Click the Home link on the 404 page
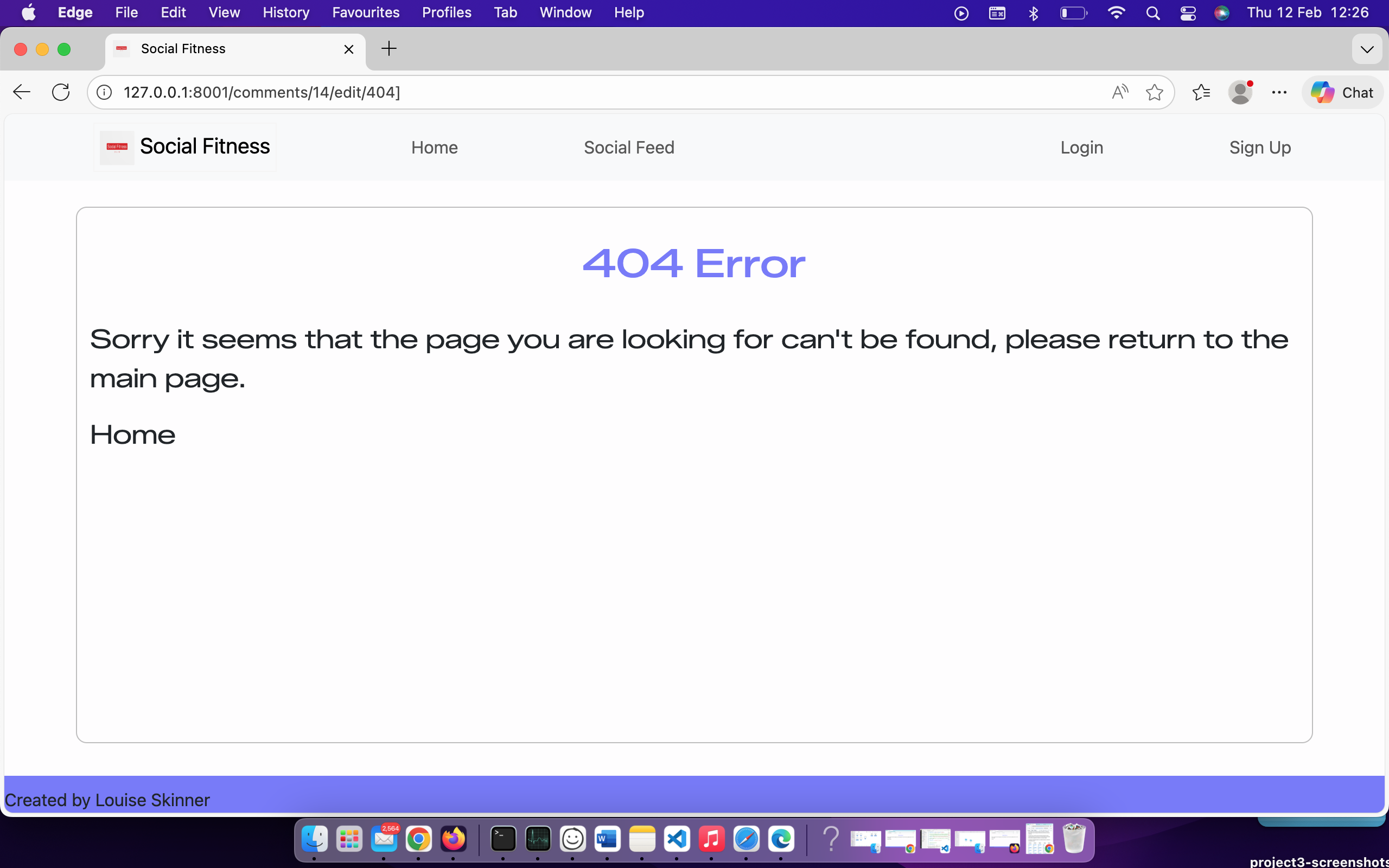Viewport: 1389px width, 868px height. click(132, 435)
